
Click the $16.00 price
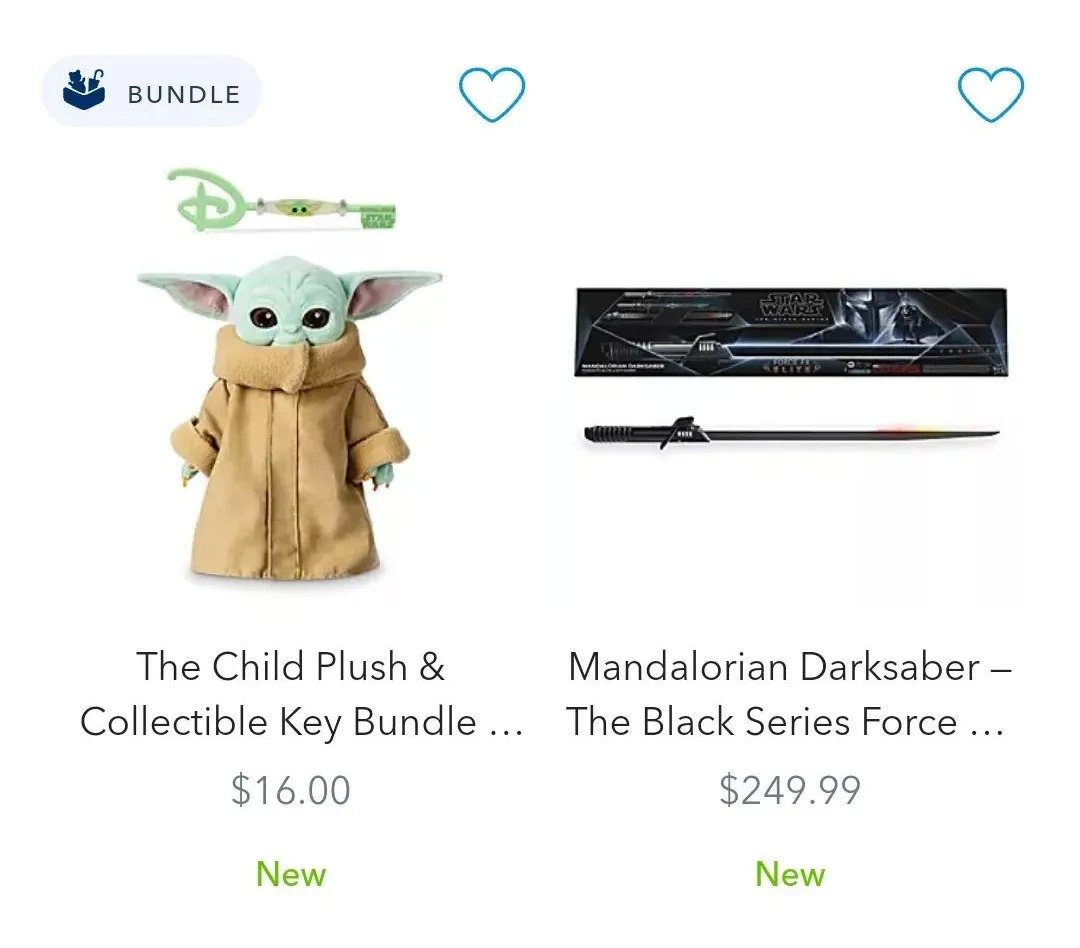(x=291, y=790)
